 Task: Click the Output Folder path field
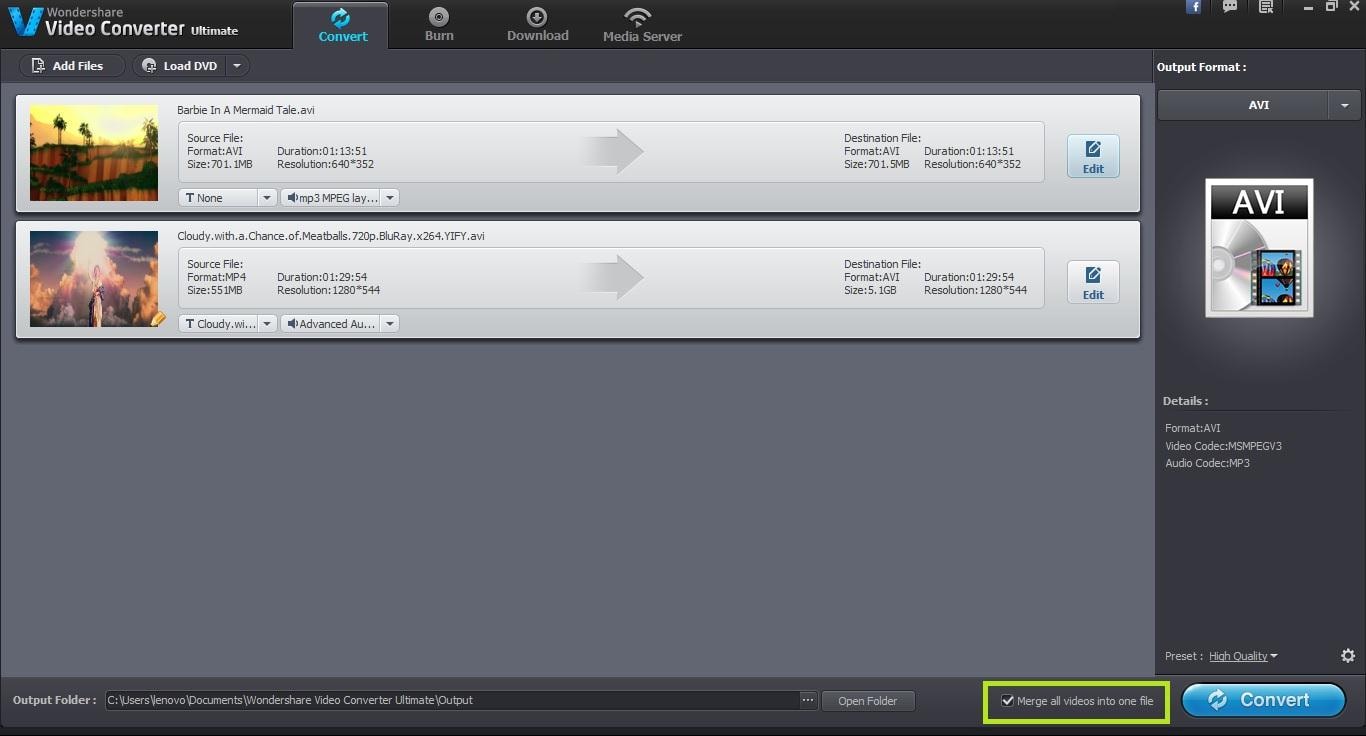pos(453,700)
